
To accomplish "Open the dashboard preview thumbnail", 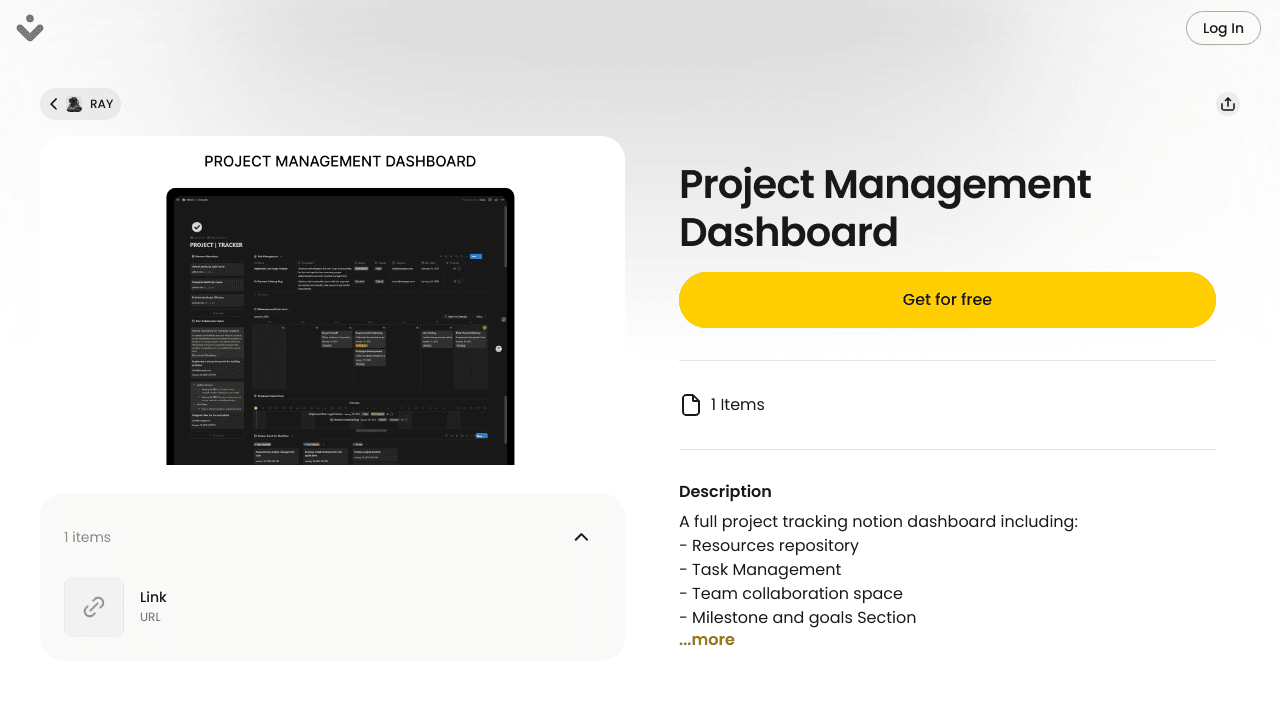I will (x=340, y=326).
